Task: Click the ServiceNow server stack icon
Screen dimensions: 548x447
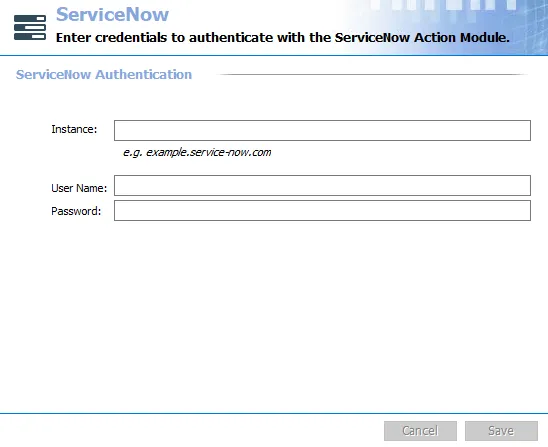Action: pos(30,27)
